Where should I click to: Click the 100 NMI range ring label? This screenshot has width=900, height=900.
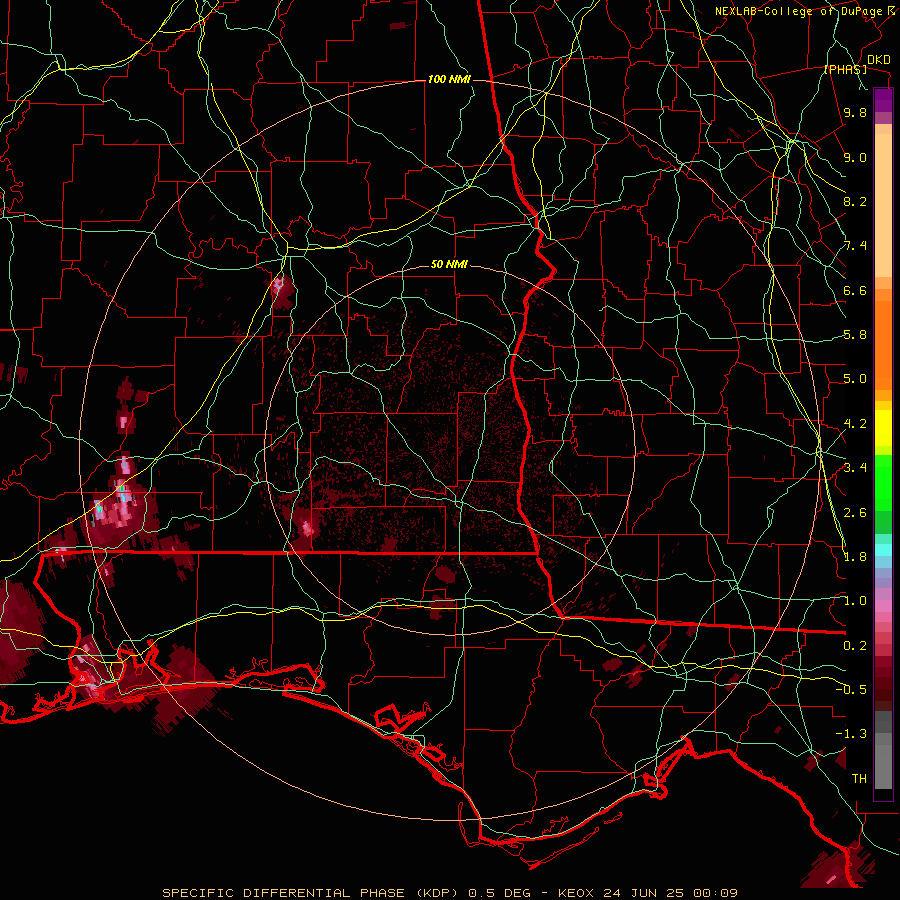click(449, 79)
